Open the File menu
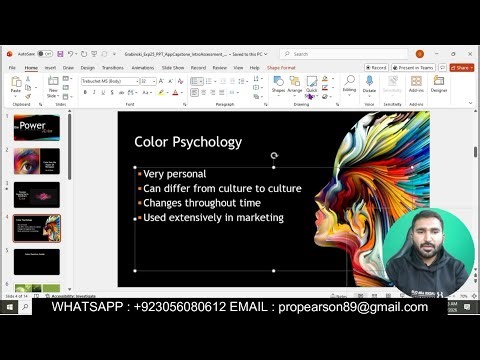Image resolution: width=480 pixels, height=360 pixels. pyautogui.click(x=12, y=68)
